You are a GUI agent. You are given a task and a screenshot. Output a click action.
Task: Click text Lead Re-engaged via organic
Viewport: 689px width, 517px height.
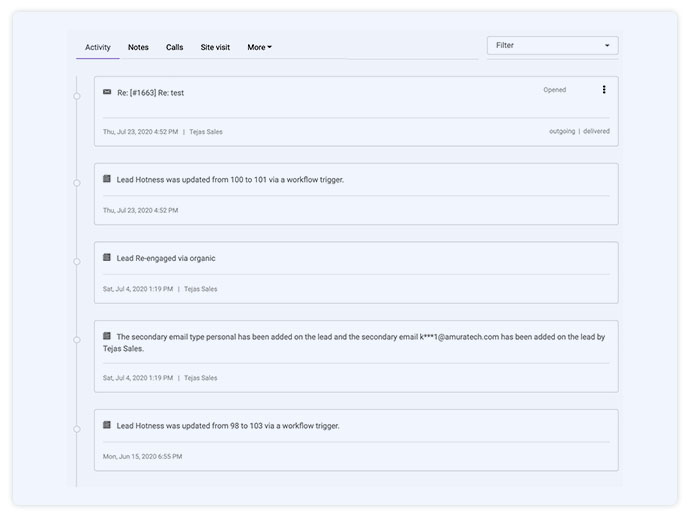tap(166, 258)
